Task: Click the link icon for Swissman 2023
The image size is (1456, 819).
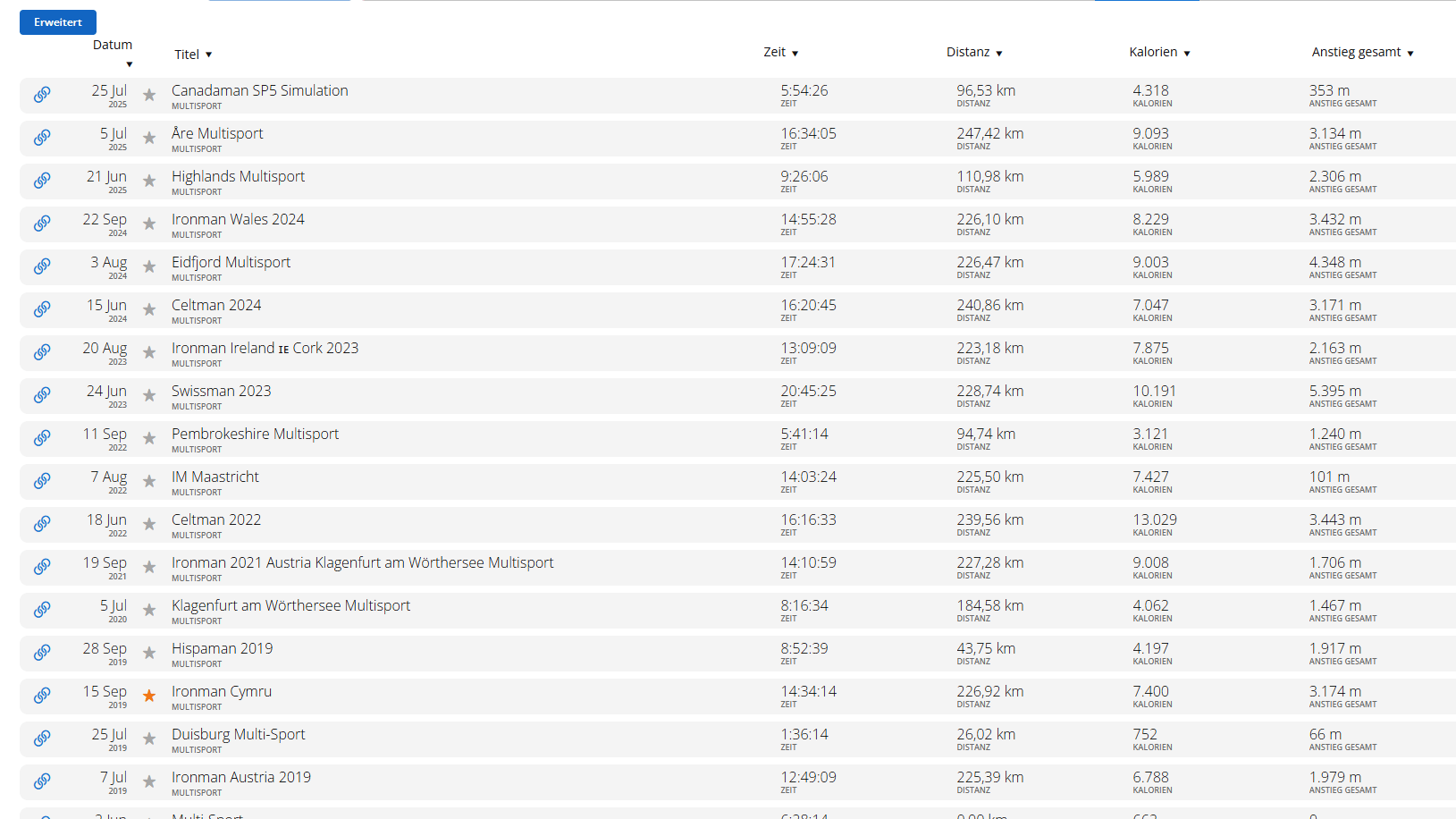Action: point(42,395)
